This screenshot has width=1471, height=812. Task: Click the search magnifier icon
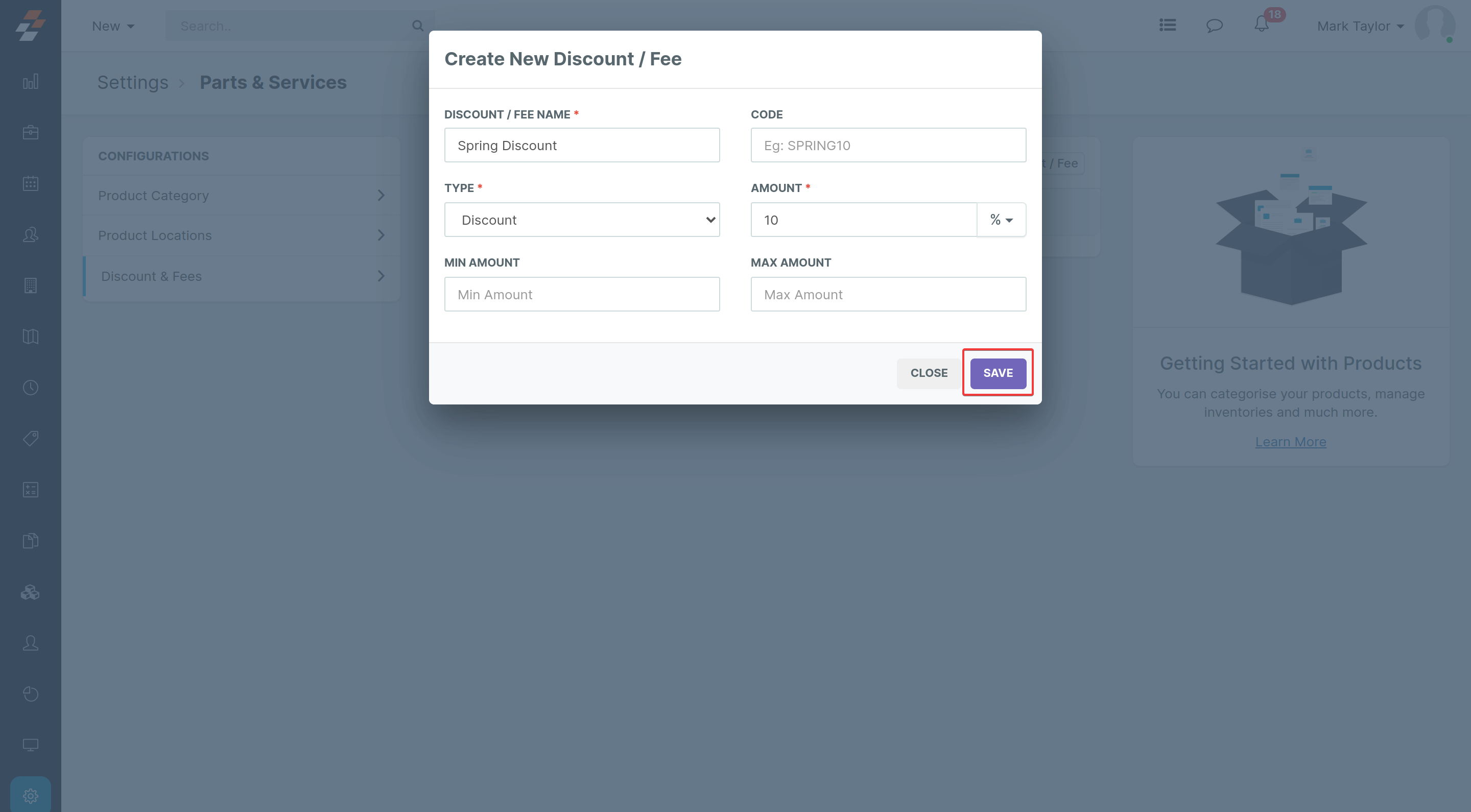coord(417,26)
